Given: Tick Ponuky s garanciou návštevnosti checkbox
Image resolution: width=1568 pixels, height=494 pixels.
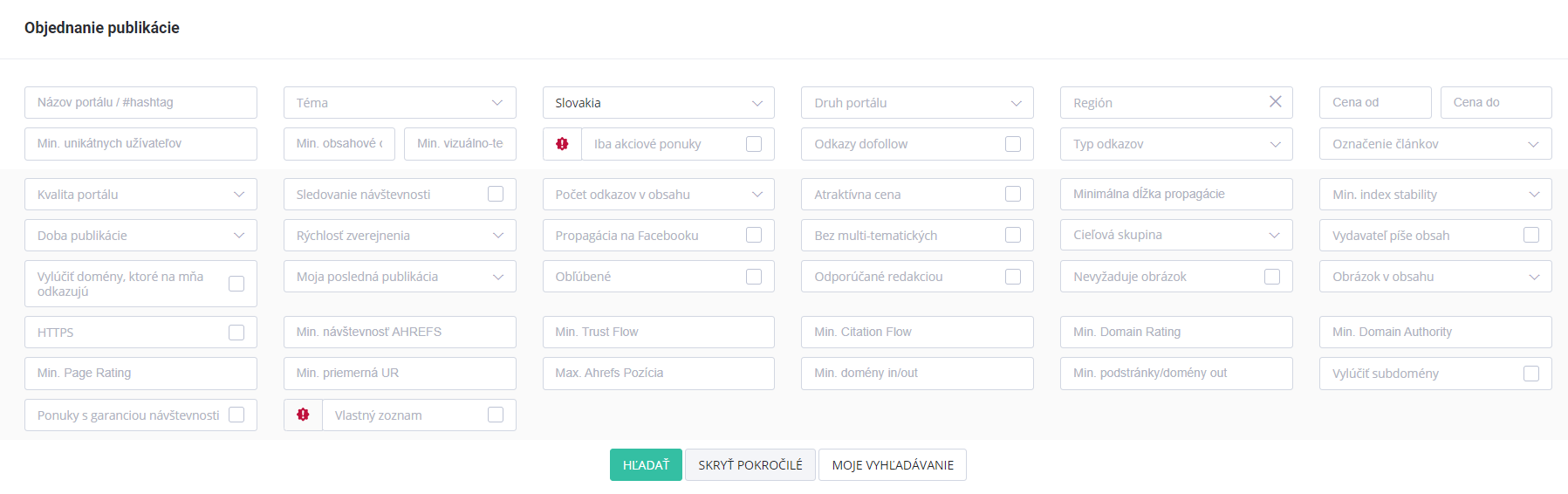Looking at the screenshot, I should coord(236,415).
